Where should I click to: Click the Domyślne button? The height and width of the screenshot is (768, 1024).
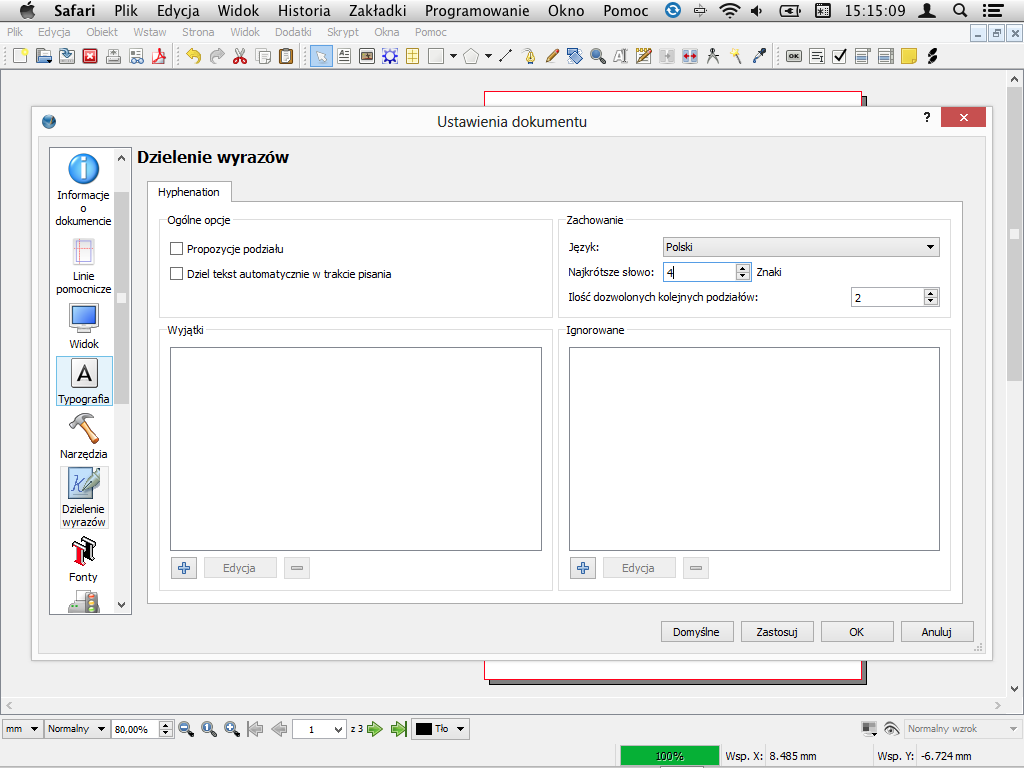point(697,632)
